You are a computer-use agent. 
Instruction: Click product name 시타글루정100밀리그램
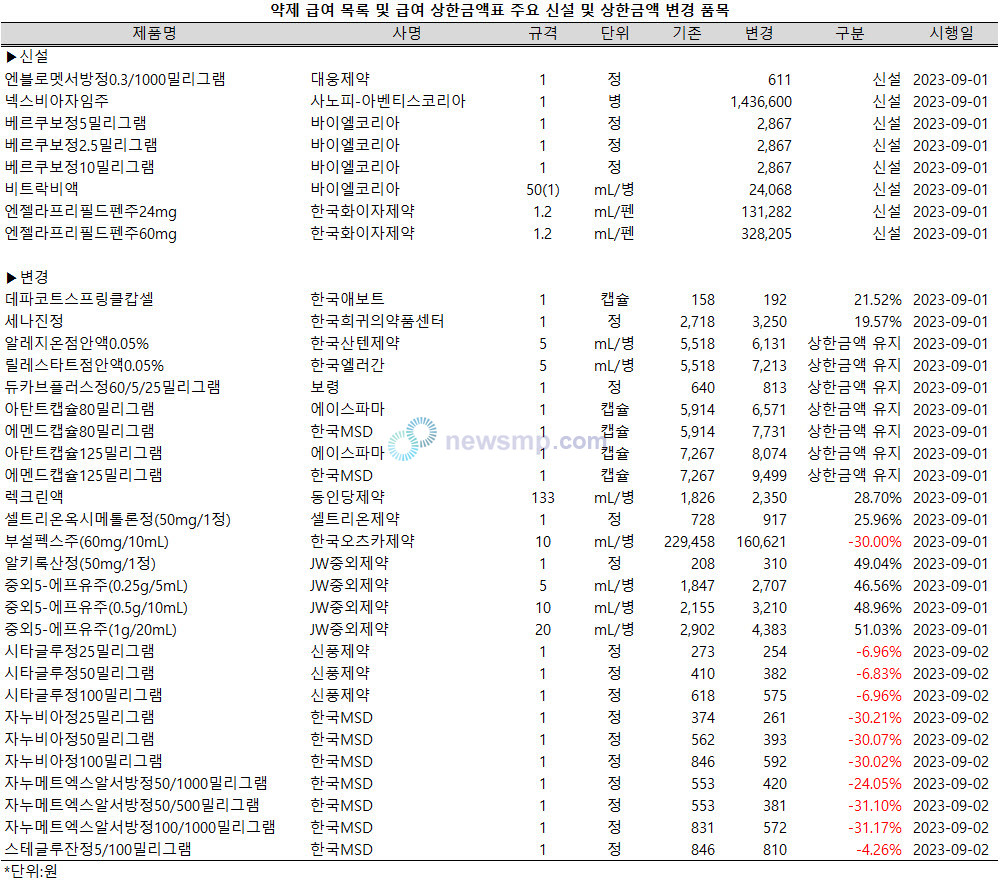[x=84, y=696]
